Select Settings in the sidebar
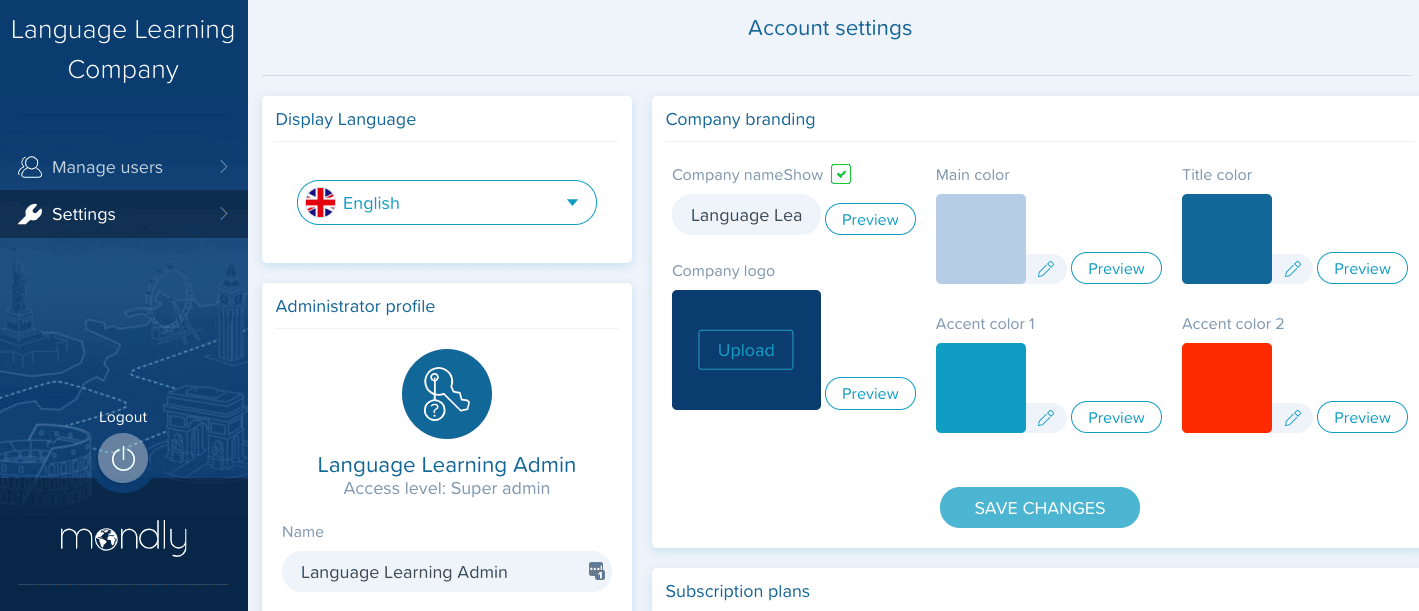Screen dimensions: 1419x611 [x=84, y=214]
